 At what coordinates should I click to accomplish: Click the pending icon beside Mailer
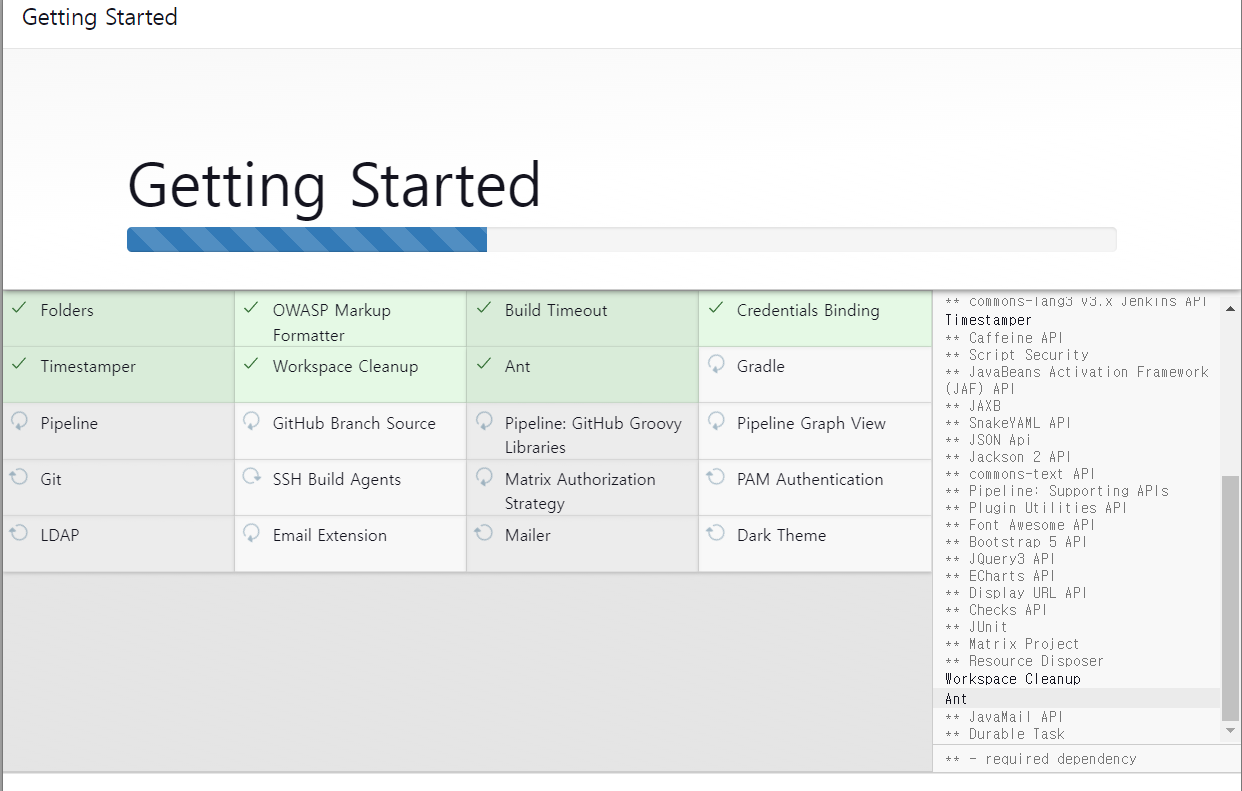coord(484,533)
